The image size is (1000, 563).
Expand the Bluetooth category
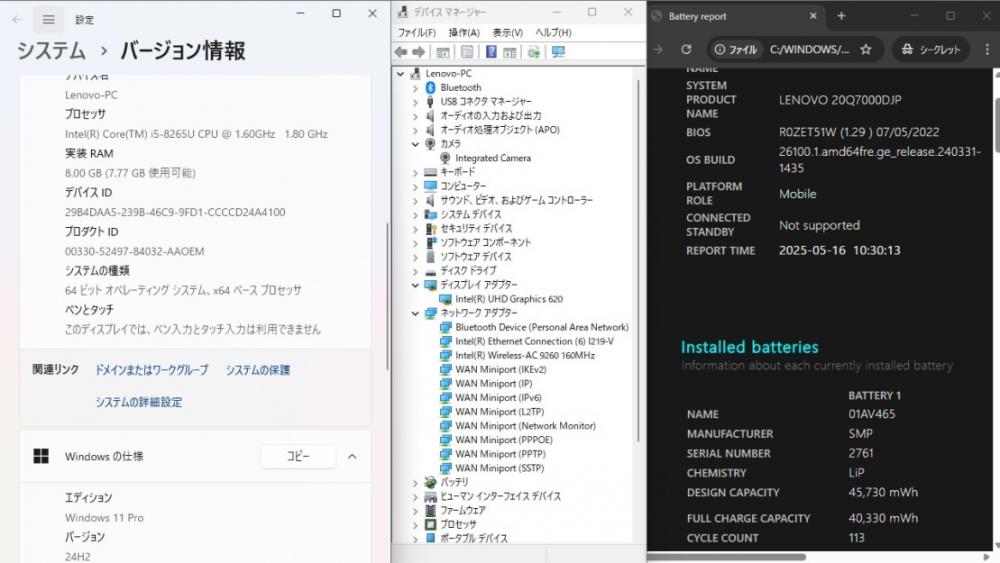pos(415,88)
